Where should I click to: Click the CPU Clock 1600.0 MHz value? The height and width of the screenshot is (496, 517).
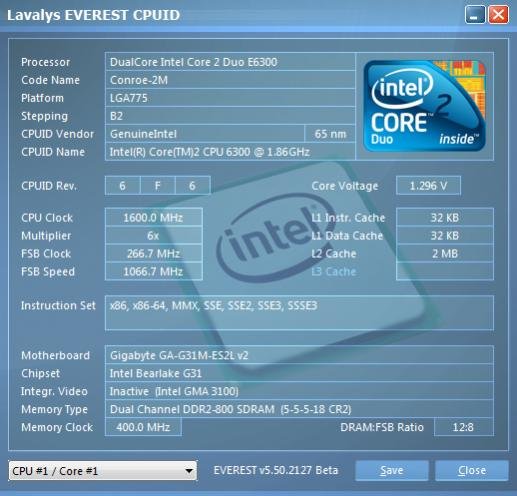(x=154, y=217)
